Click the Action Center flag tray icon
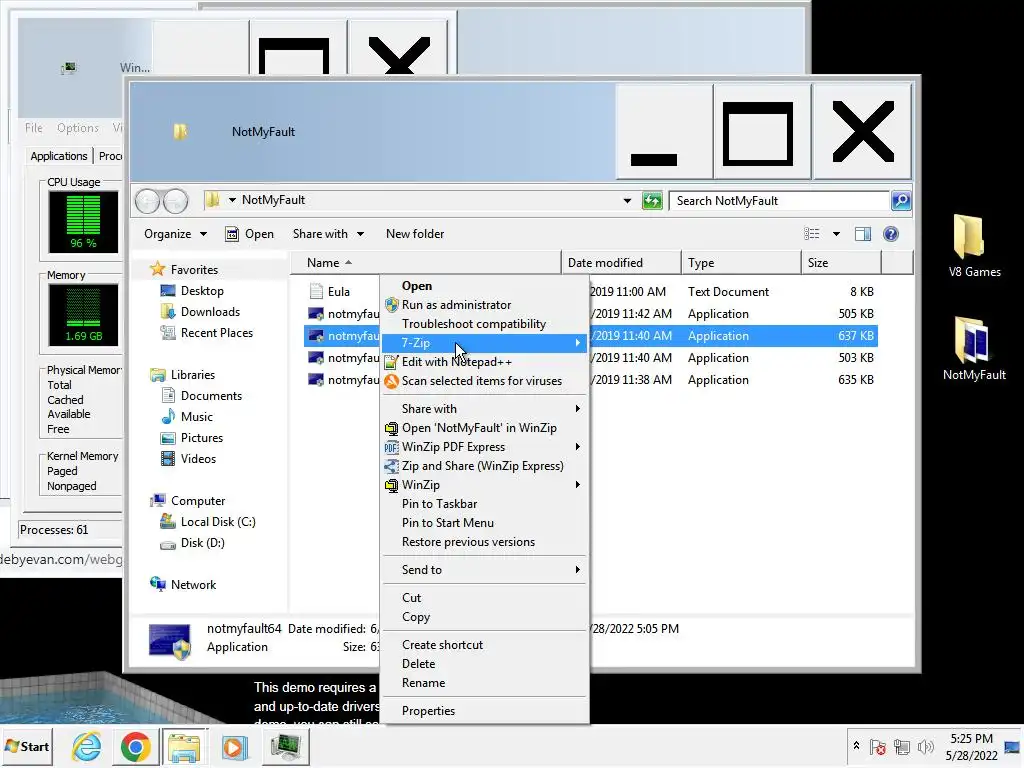The image size is (1024, 768). [878, 746]
